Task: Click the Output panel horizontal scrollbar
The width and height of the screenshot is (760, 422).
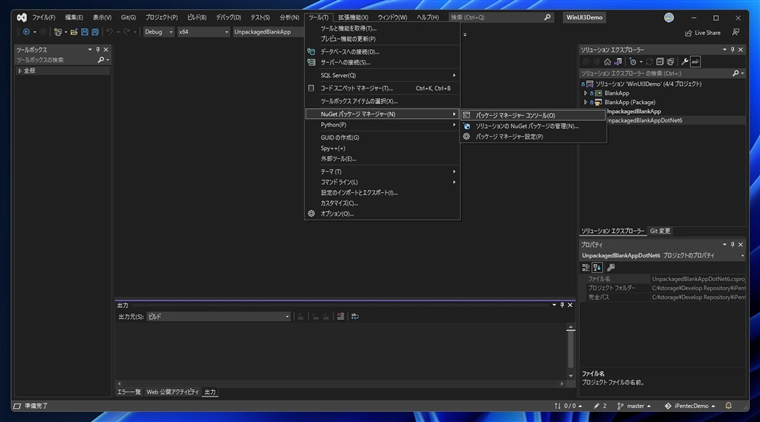Action: [341, 383]
